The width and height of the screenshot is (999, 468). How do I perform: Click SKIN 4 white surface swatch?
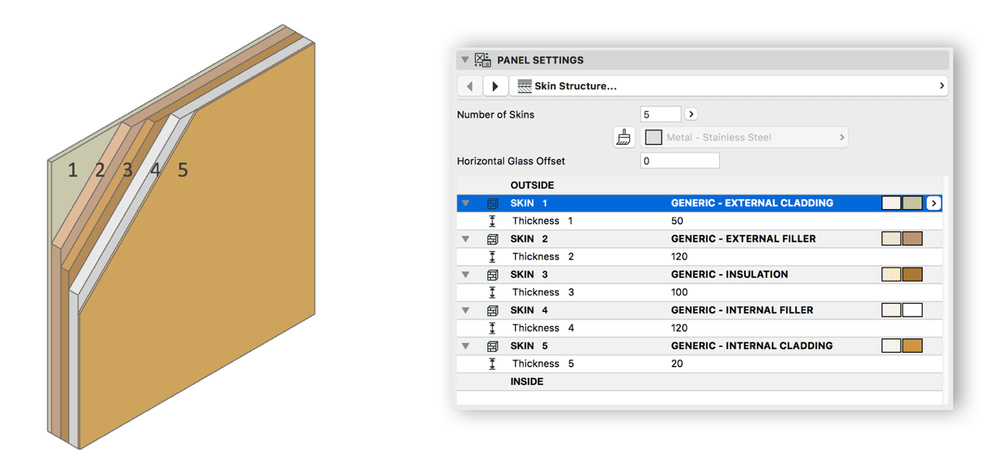tap(912, 310)
